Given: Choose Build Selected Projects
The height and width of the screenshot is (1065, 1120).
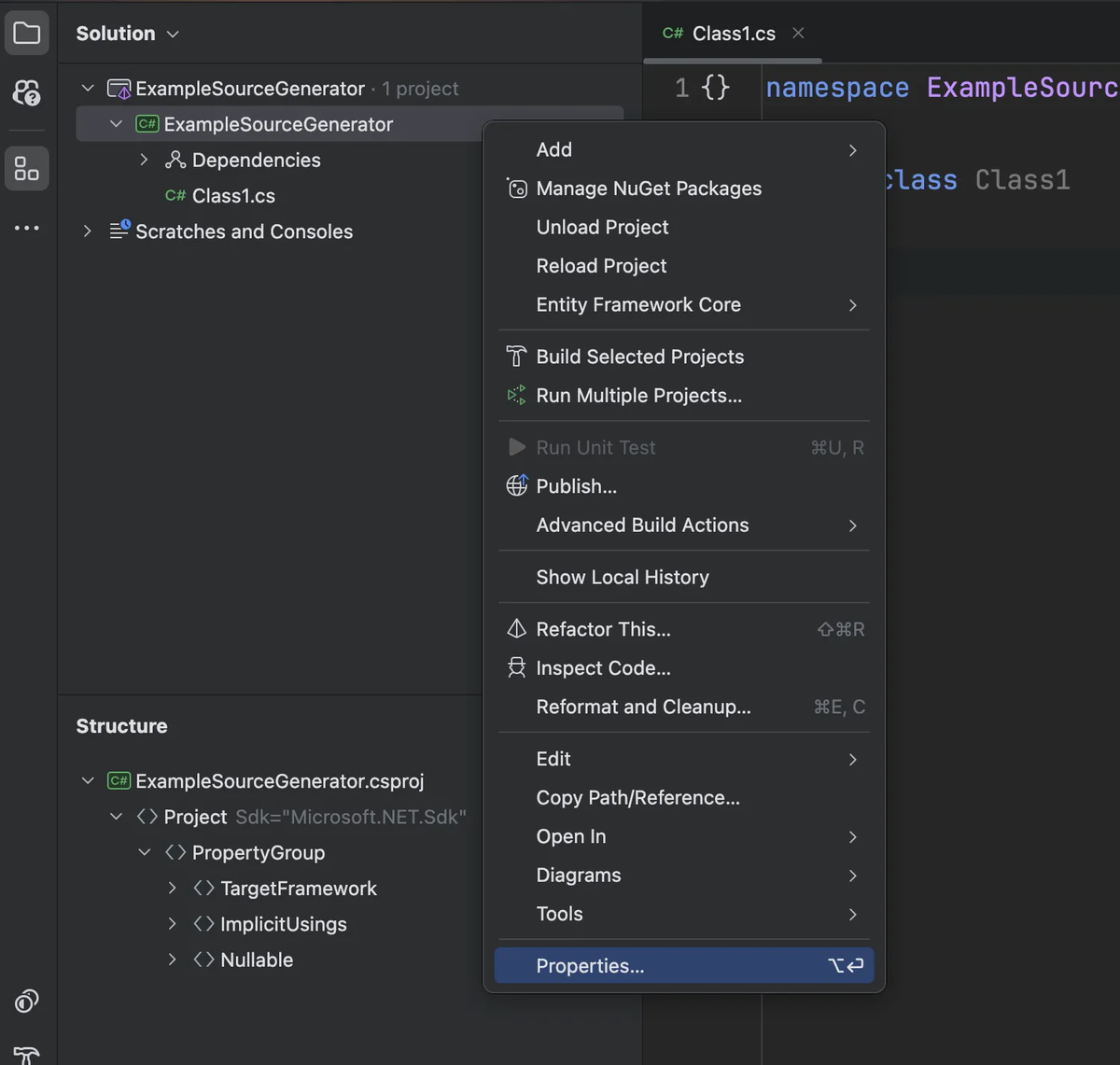Looking at the screenshot, I should [x=684, y=357].
